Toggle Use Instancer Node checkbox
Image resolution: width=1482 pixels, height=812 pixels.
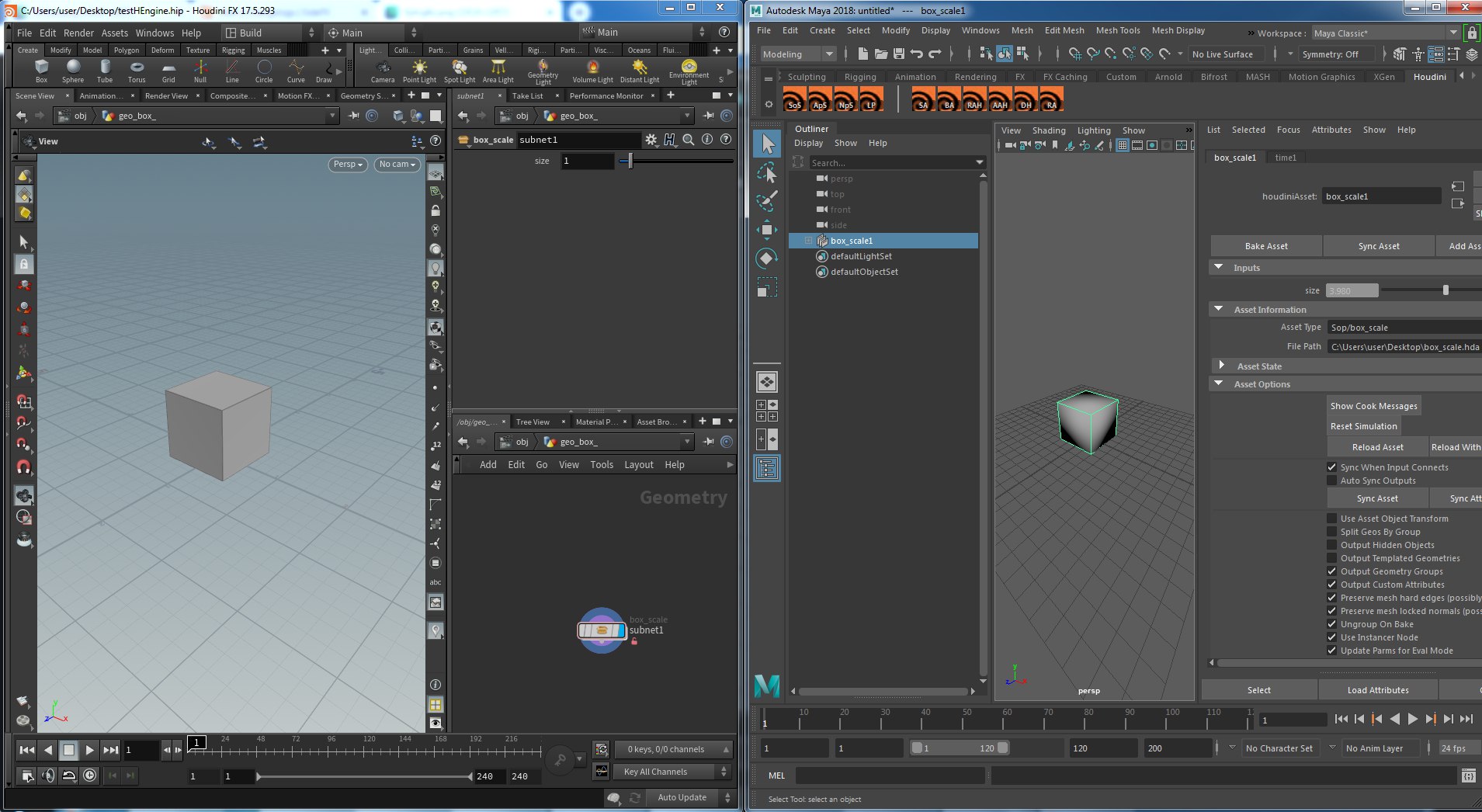[x=1332, y=637]
